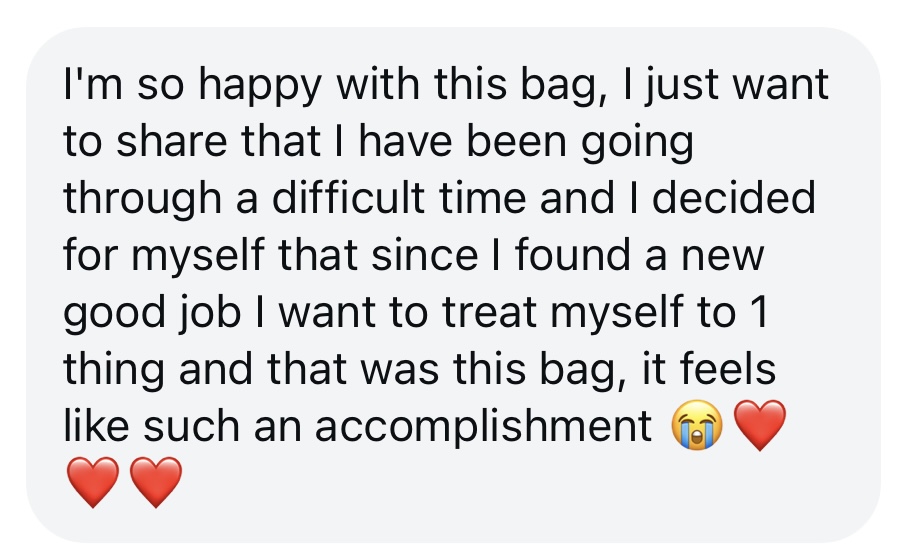Viewport: 905px width, 560px height.
Task: Click the word "happy" in the first line
Action: point(259,85)
